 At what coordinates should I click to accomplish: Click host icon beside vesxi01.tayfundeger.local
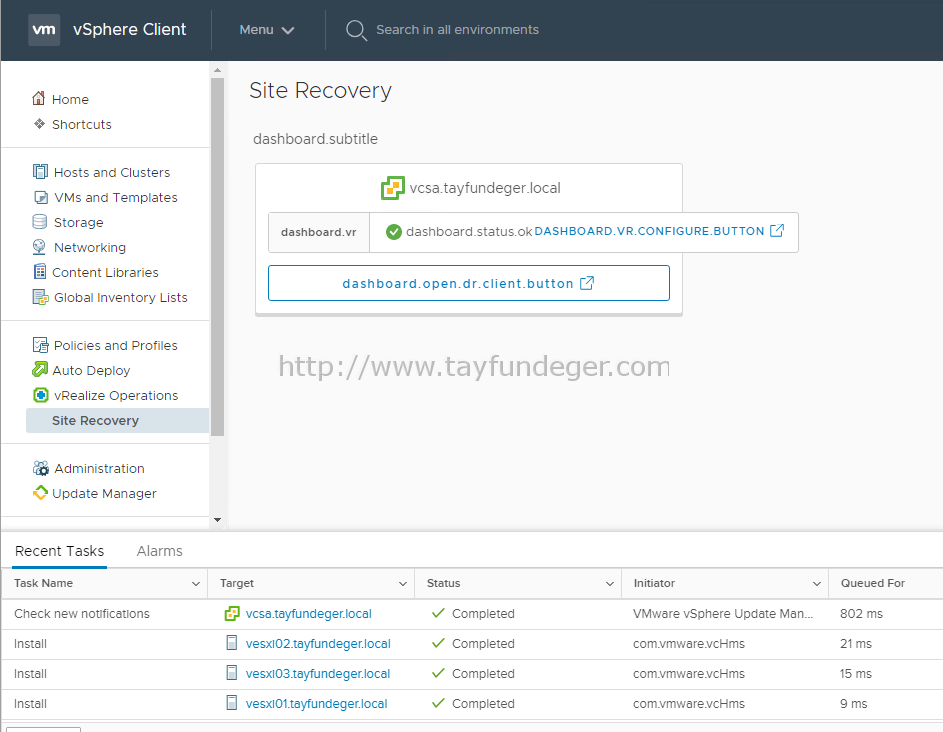click(x=232, y=703)
